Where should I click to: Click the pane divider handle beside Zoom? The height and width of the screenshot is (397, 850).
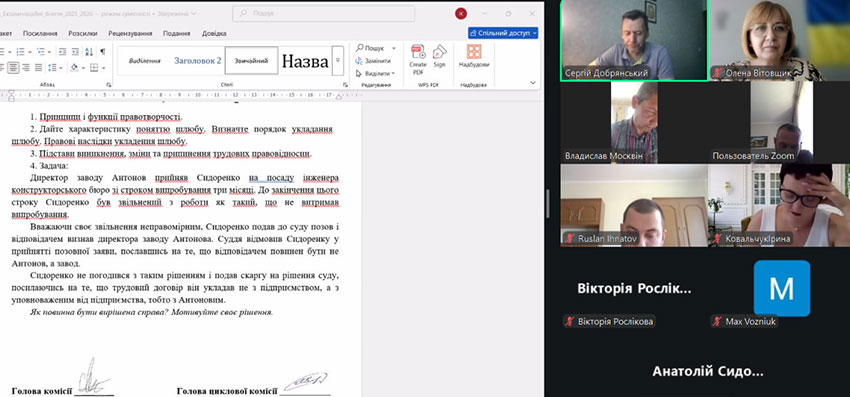point(548,204)
